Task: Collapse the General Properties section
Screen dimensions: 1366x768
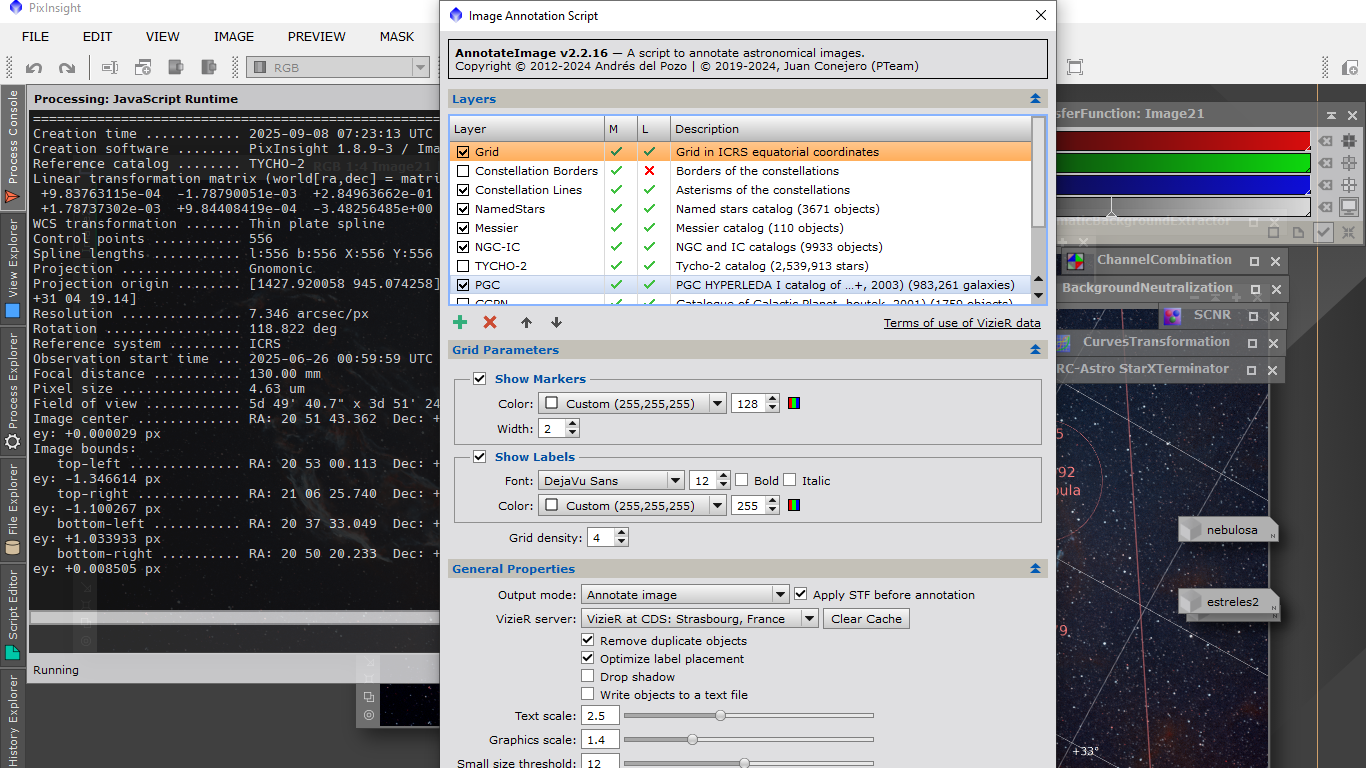Action: 1035,569
